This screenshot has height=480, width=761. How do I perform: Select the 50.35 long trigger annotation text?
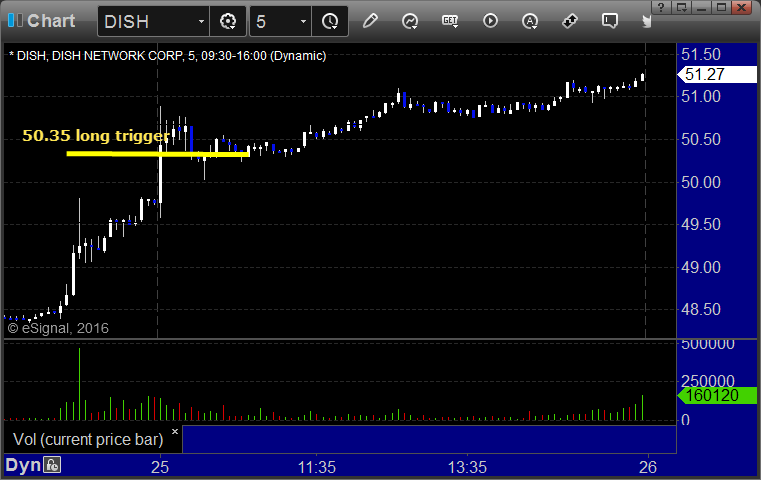(96, 135)
